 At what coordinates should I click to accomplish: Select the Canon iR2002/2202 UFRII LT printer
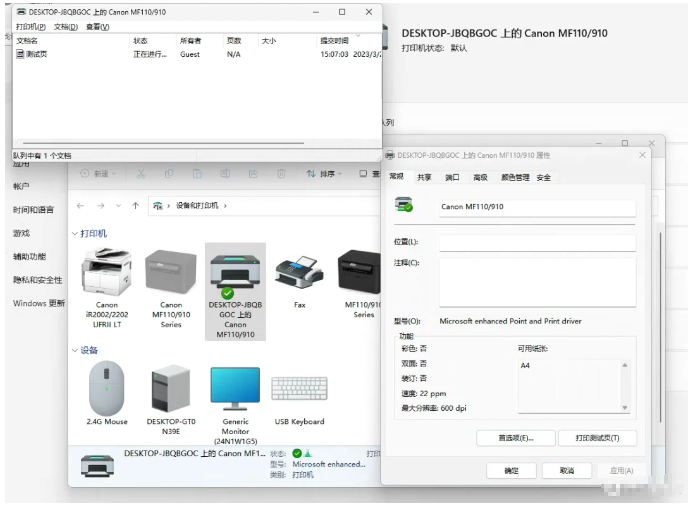click(107, 288)
